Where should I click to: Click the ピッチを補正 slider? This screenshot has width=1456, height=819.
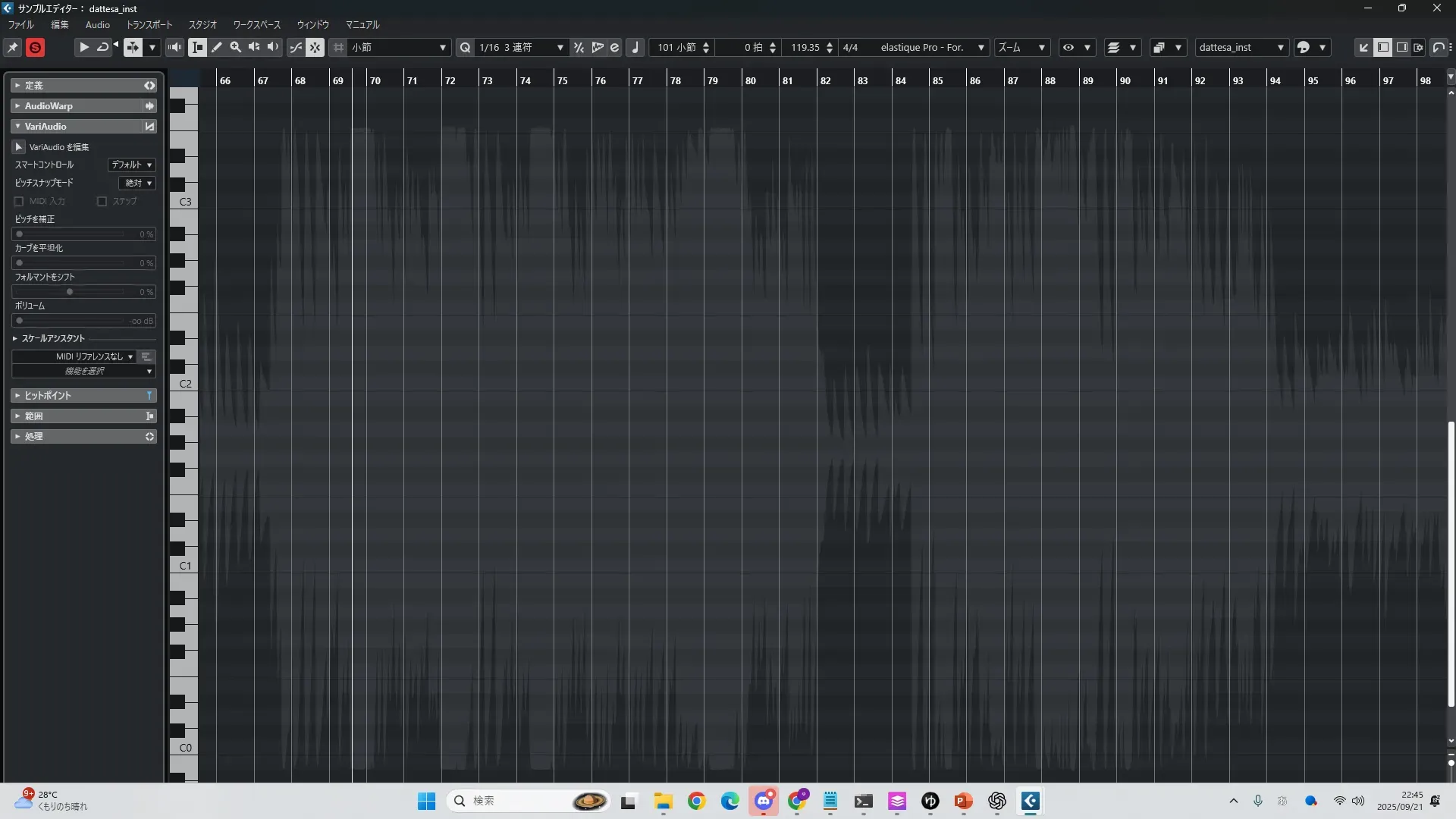(72, 234)
